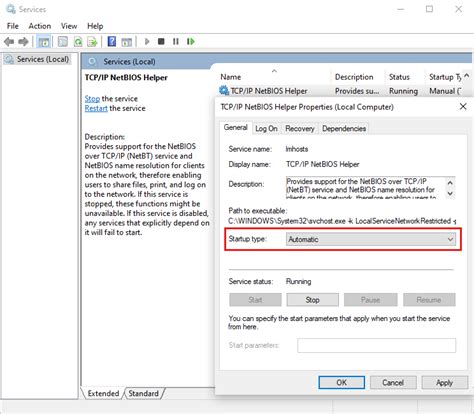This screenshot has height=414, width=474.
Task: Click the Pause Service toolbar icon
Action: point(176,42)
